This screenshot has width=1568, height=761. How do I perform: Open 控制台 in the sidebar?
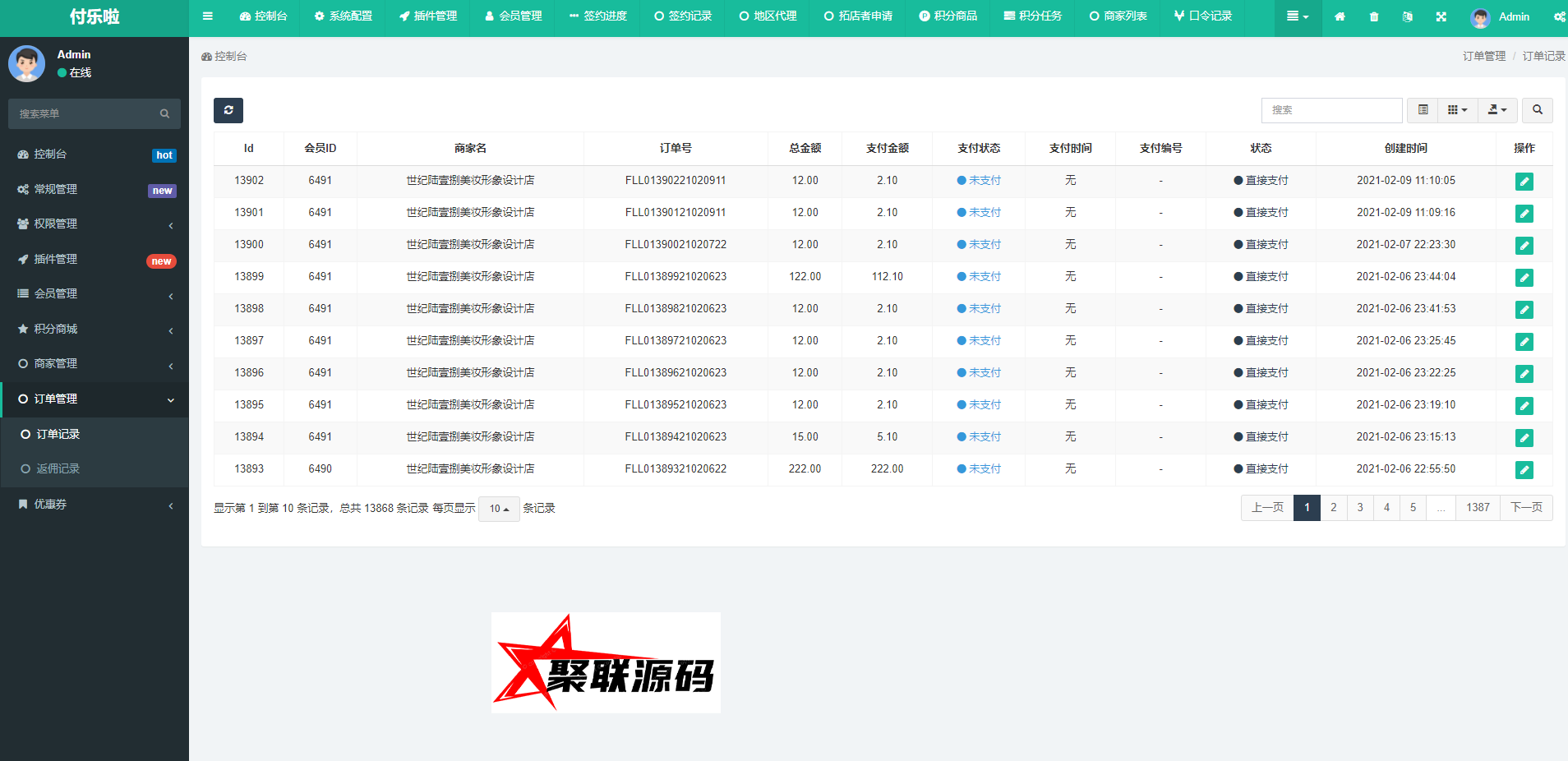95,155
